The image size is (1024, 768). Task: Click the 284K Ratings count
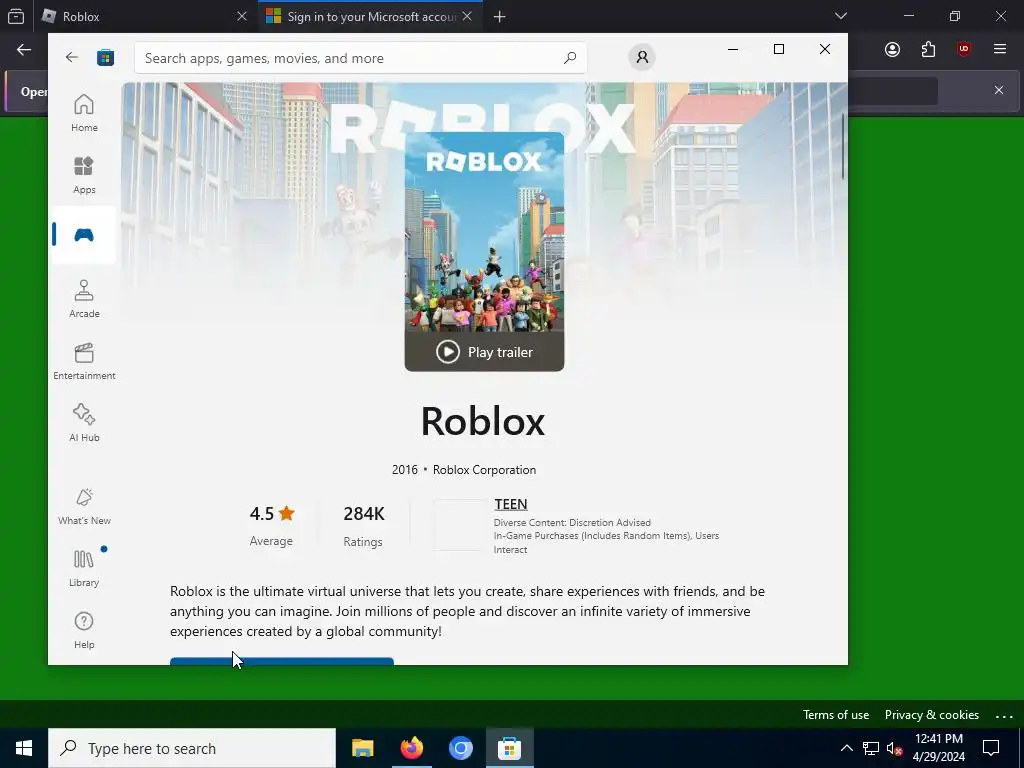pos(364,526)
